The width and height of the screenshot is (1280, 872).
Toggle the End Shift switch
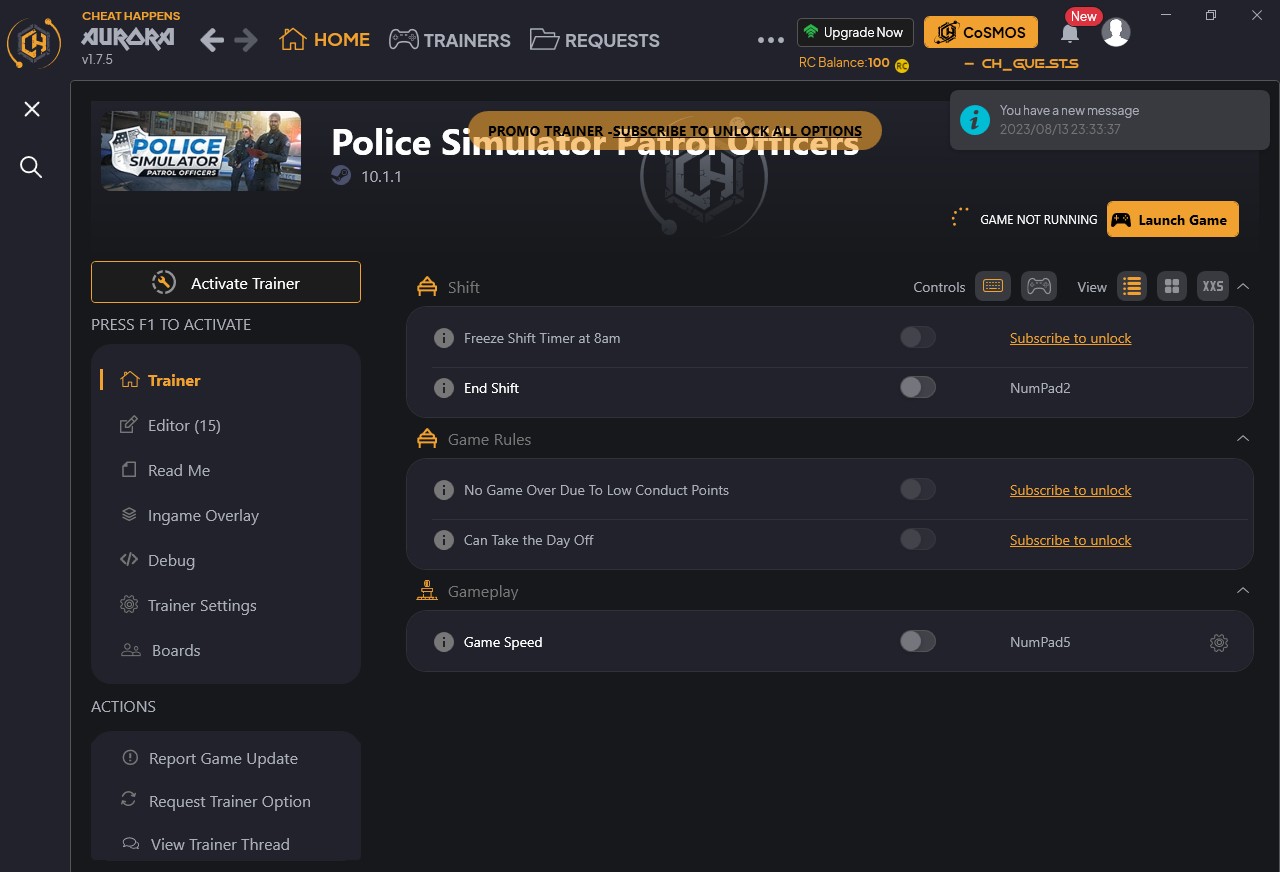tap(918, 387)
